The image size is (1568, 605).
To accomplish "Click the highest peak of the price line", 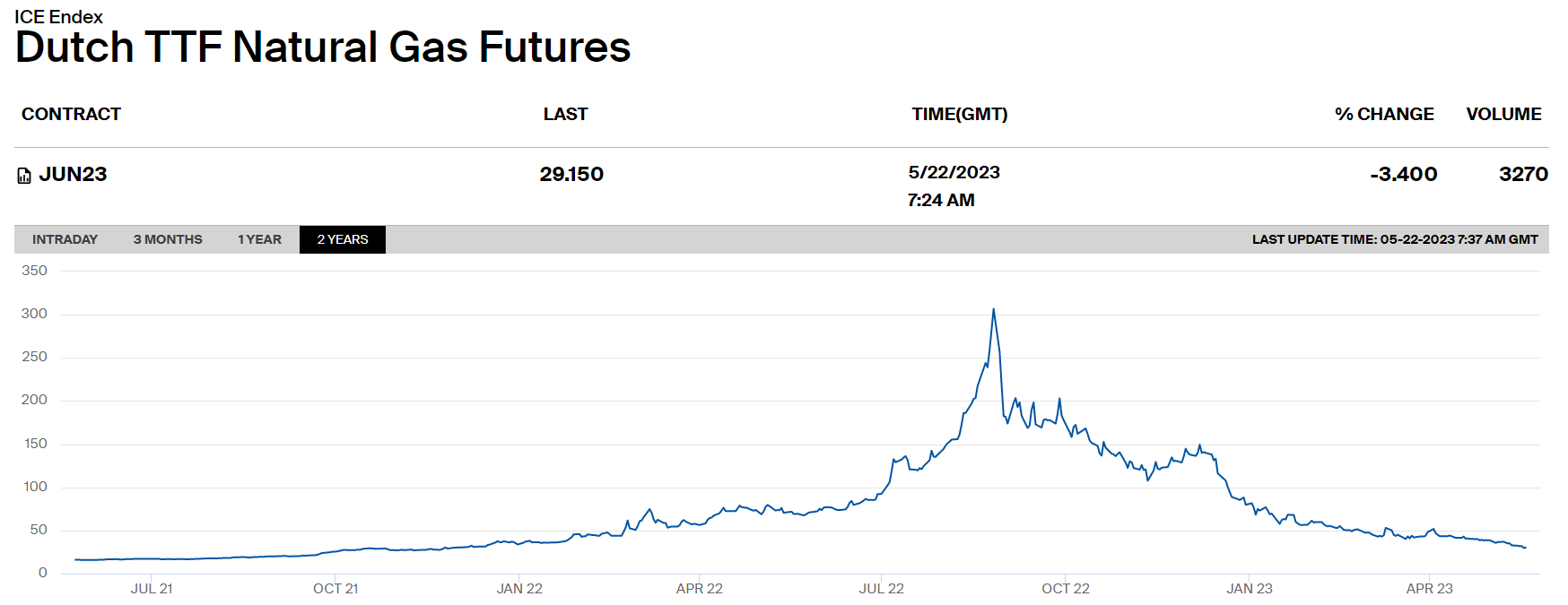I will pyautogui.click(x=993, y=310).
